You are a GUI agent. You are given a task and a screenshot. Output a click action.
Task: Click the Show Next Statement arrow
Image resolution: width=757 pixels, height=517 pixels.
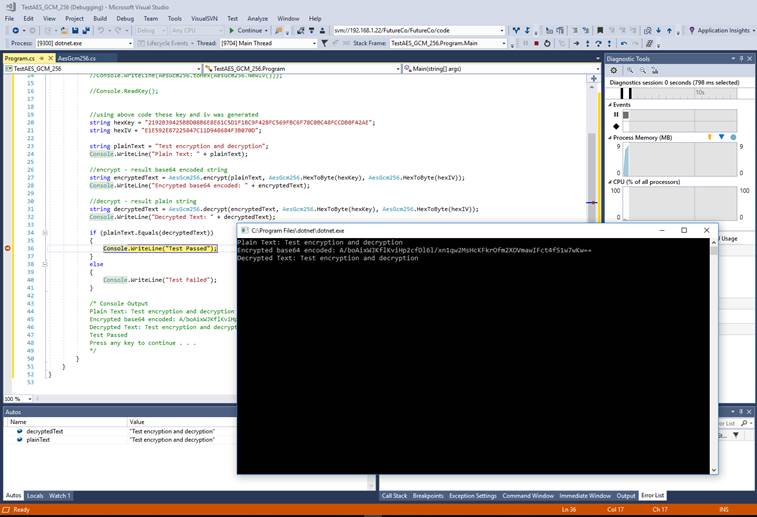coord(576,43)
